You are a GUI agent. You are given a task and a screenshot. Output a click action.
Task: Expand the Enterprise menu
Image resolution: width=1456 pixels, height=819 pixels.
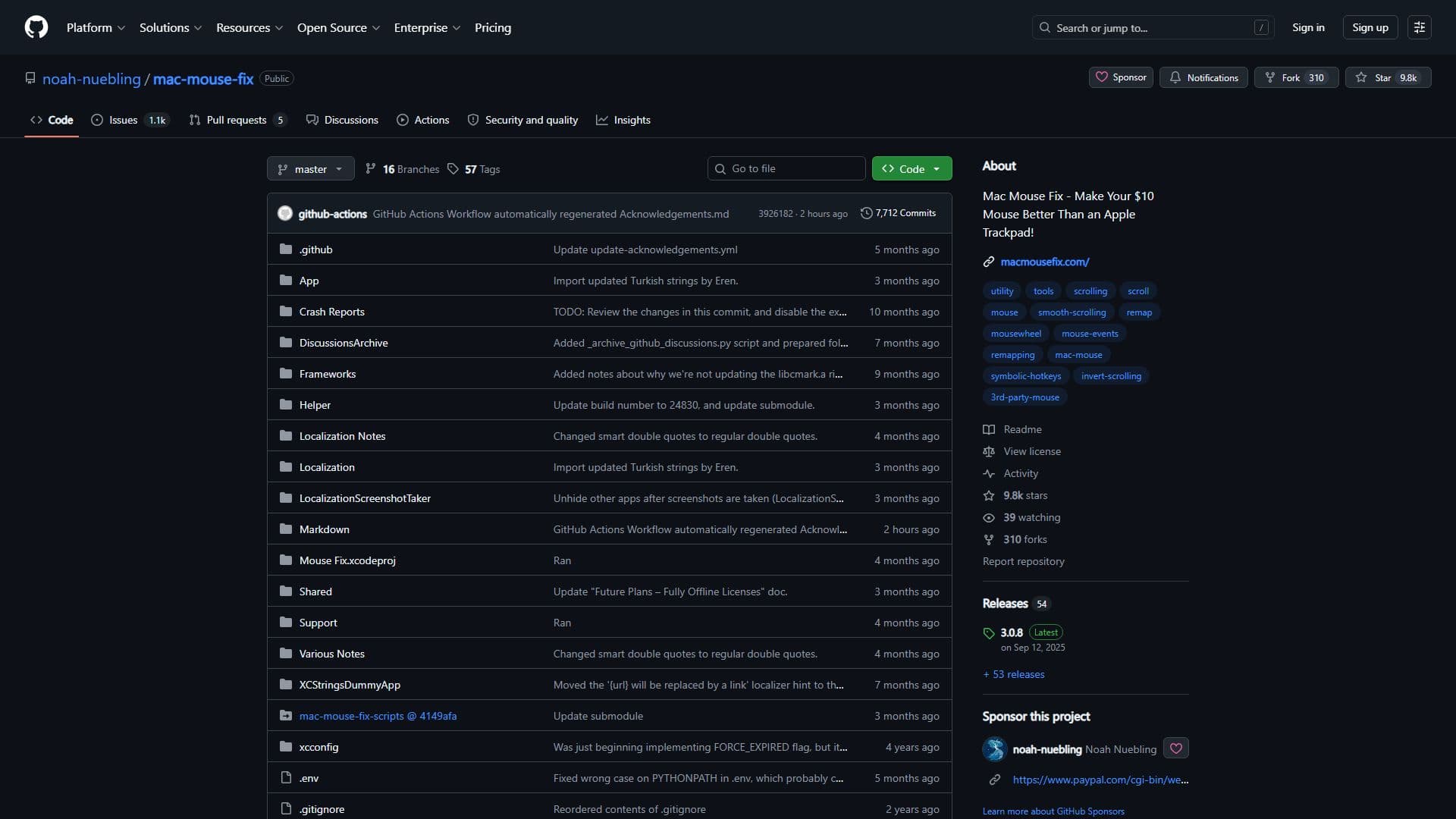(427, 27)
